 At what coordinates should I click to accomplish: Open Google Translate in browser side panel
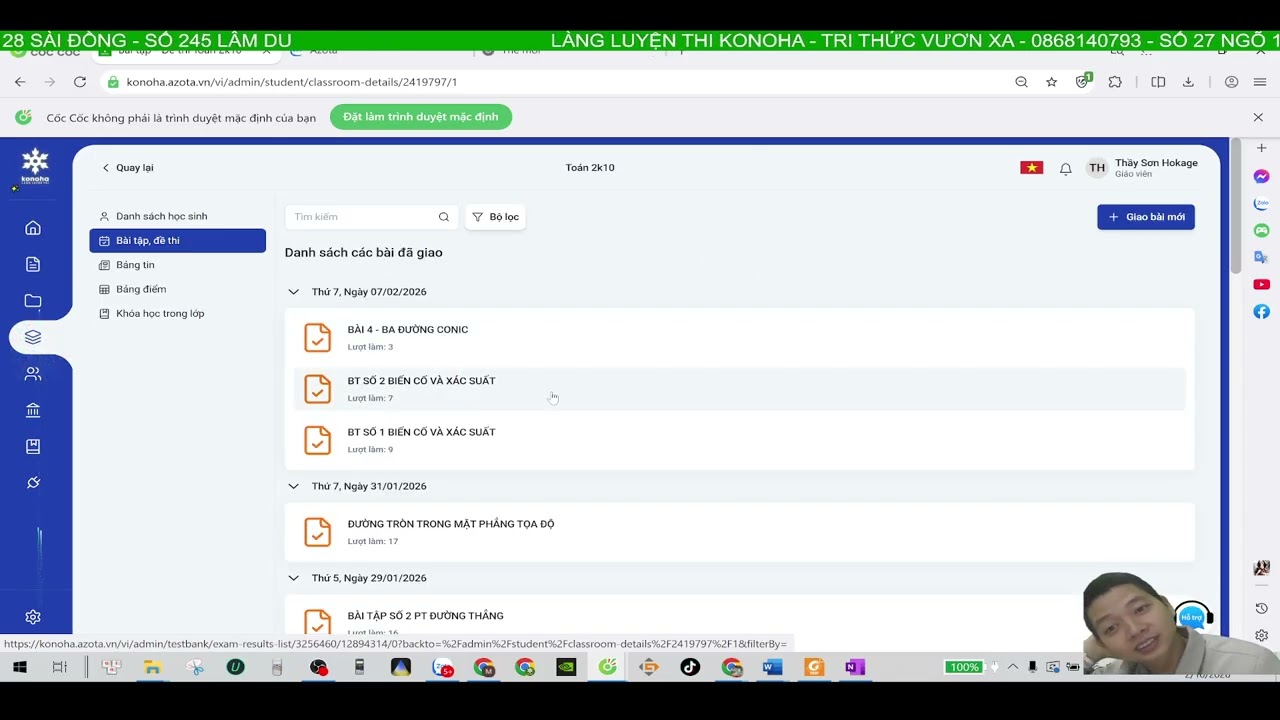point(1262,258)
